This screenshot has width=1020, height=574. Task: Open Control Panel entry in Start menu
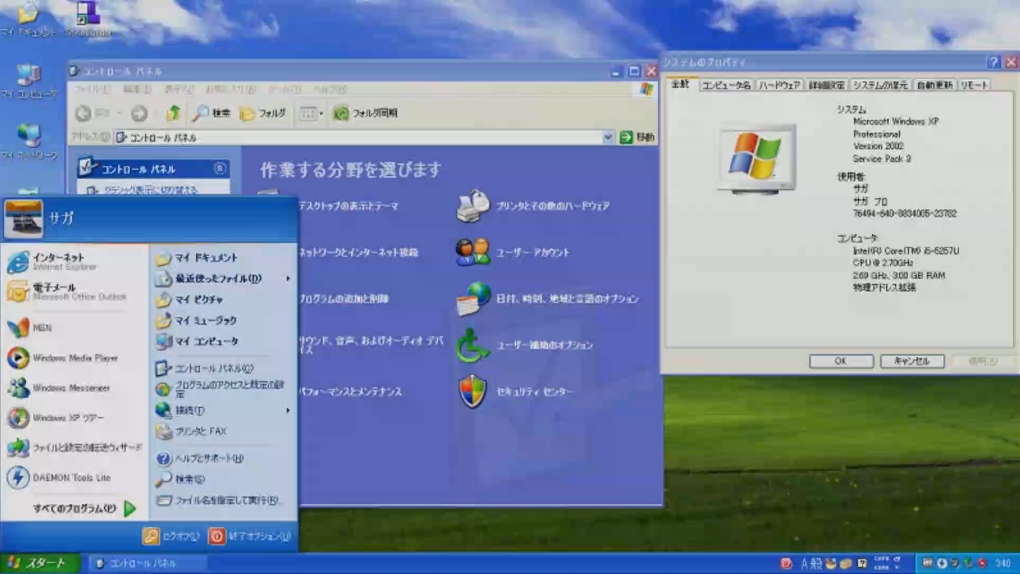[205, 368]
